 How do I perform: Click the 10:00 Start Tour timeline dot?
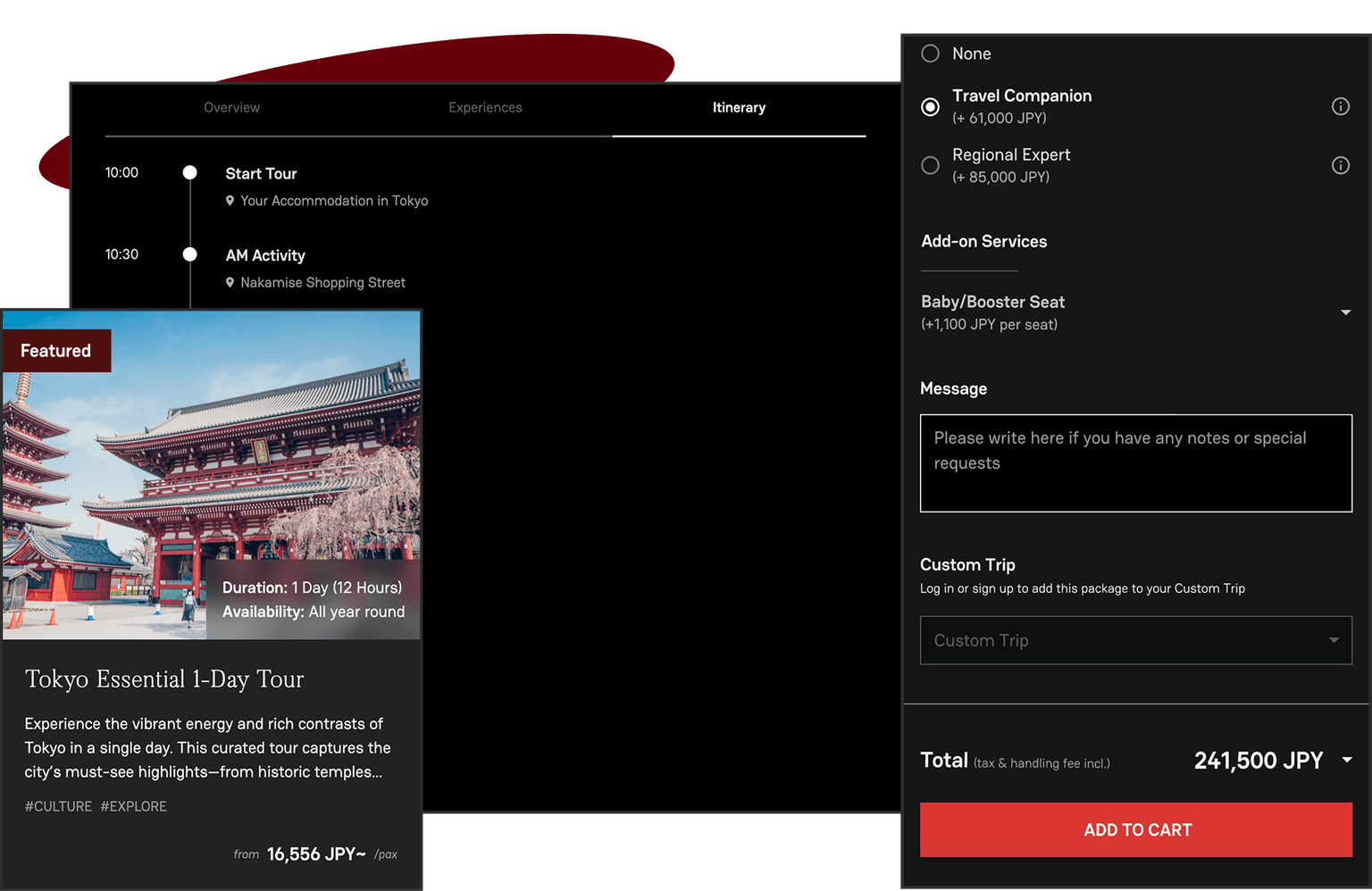tap(190, 172)
